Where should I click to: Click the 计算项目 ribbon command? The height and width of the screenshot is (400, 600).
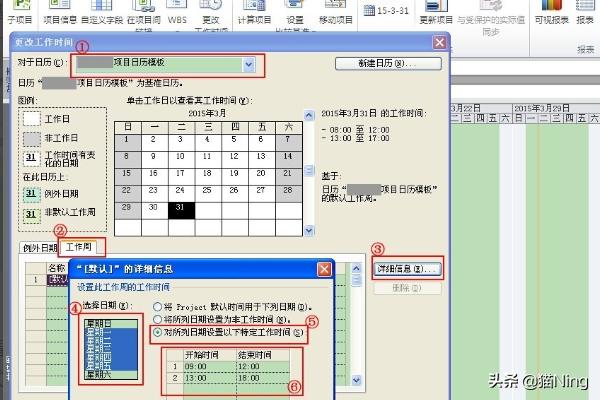[x=255, y=18]
